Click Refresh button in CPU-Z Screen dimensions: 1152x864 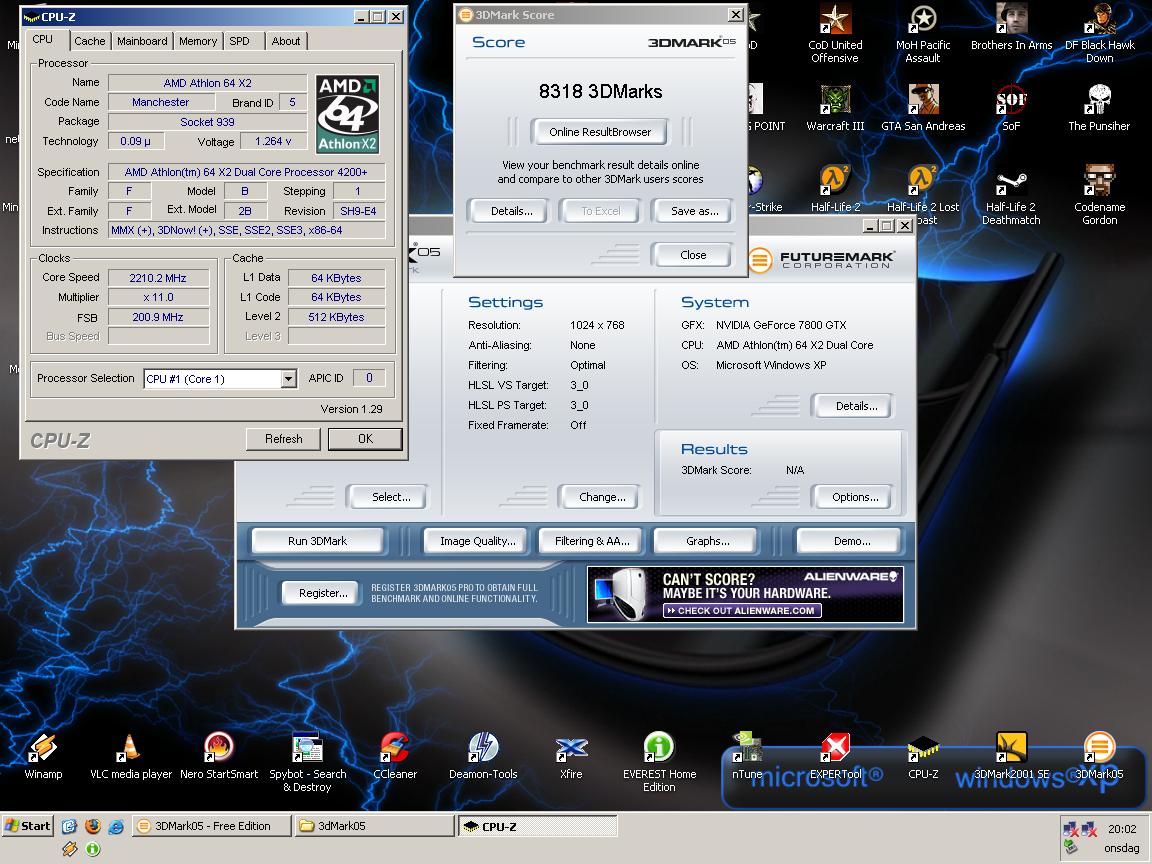tap(284, 439)
